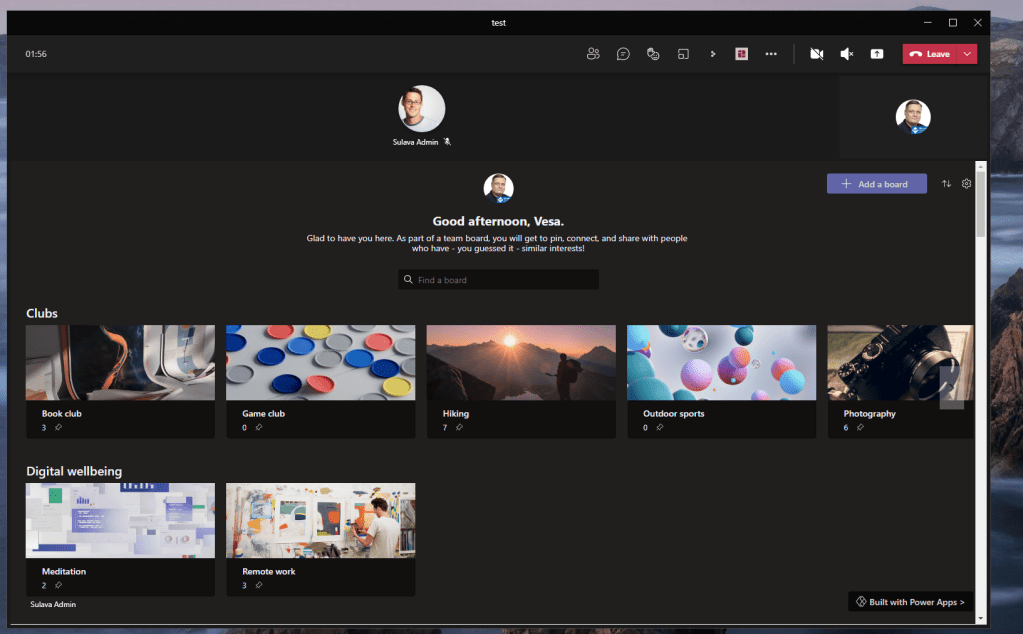Open the reactions menu icon
The width and height of the screenshot is (1023, 634).
click(653, 54)
